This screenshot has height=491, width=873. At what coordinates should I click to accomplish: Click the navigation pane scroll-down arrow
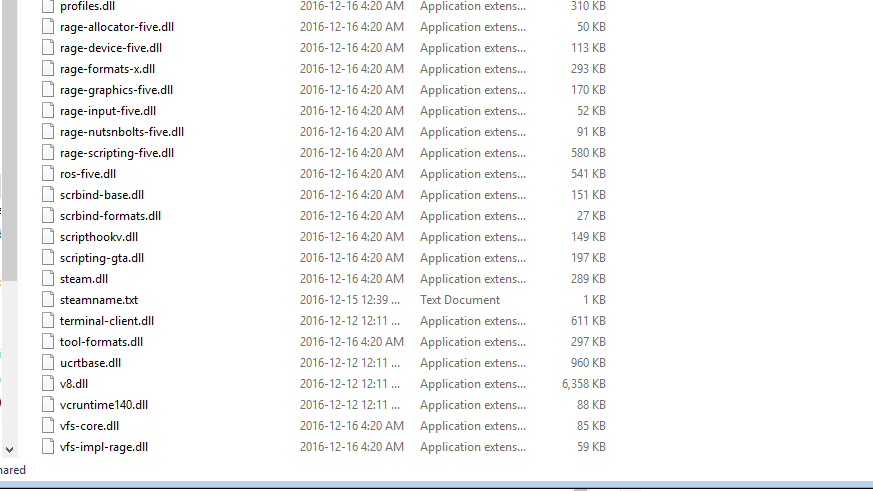[9, 449]
